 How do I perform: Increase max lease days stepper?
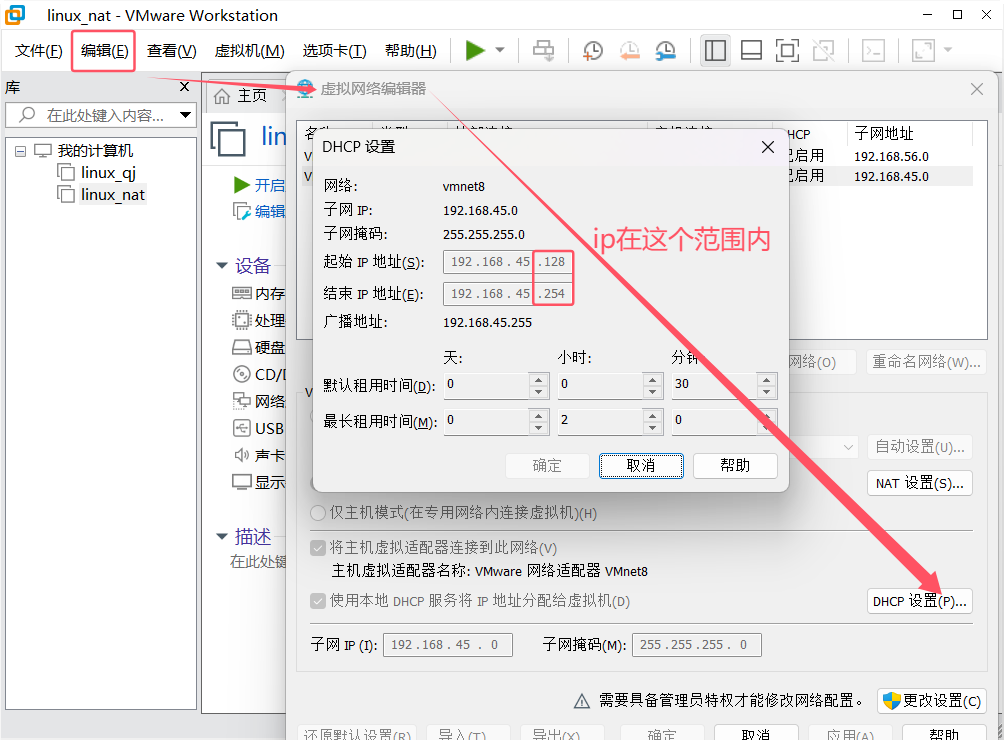538,415
